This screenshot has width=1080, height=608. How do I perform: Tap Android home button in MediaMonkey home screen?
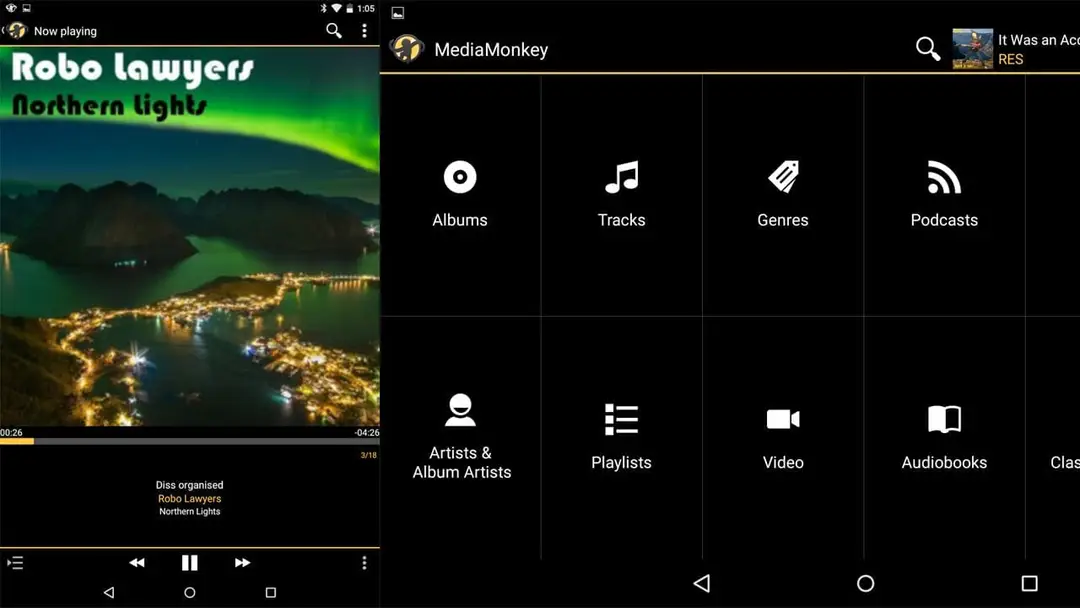pyautogui.click(x=865, y=583)
